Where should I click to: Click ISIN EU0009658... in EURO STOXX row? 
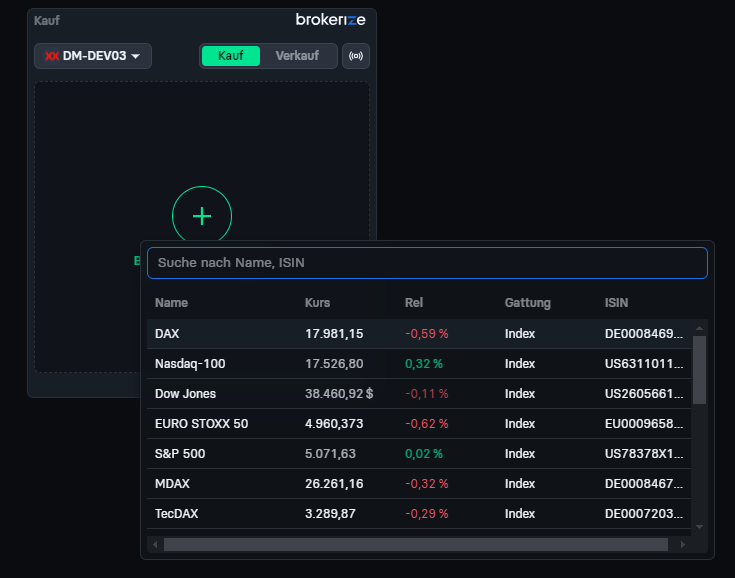point(644,424)
